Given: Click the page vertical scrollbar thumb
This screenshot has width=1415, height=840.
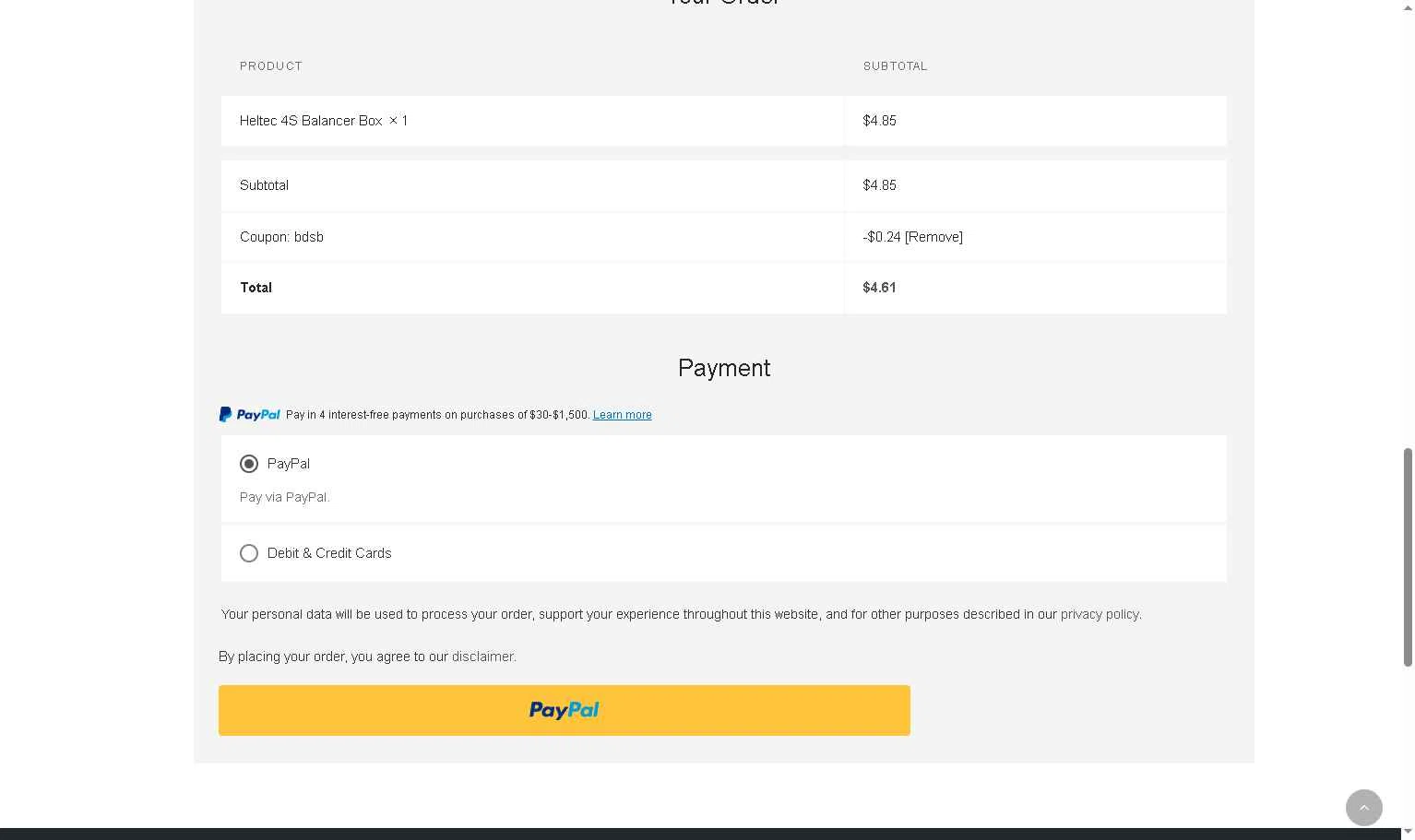Looking at the screenshot, I should coord(1407,557).
